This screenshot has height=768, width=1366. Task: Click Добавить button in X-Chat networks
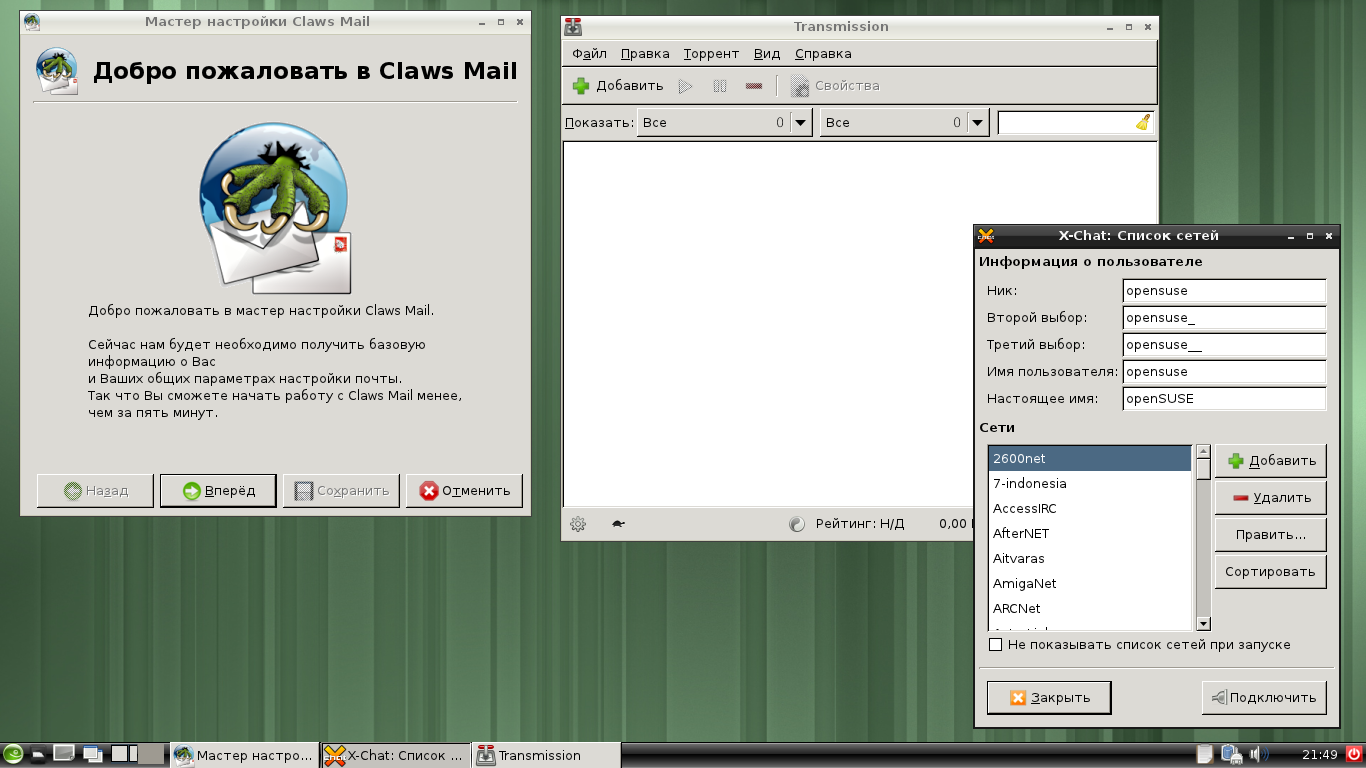coord(1271,461)
